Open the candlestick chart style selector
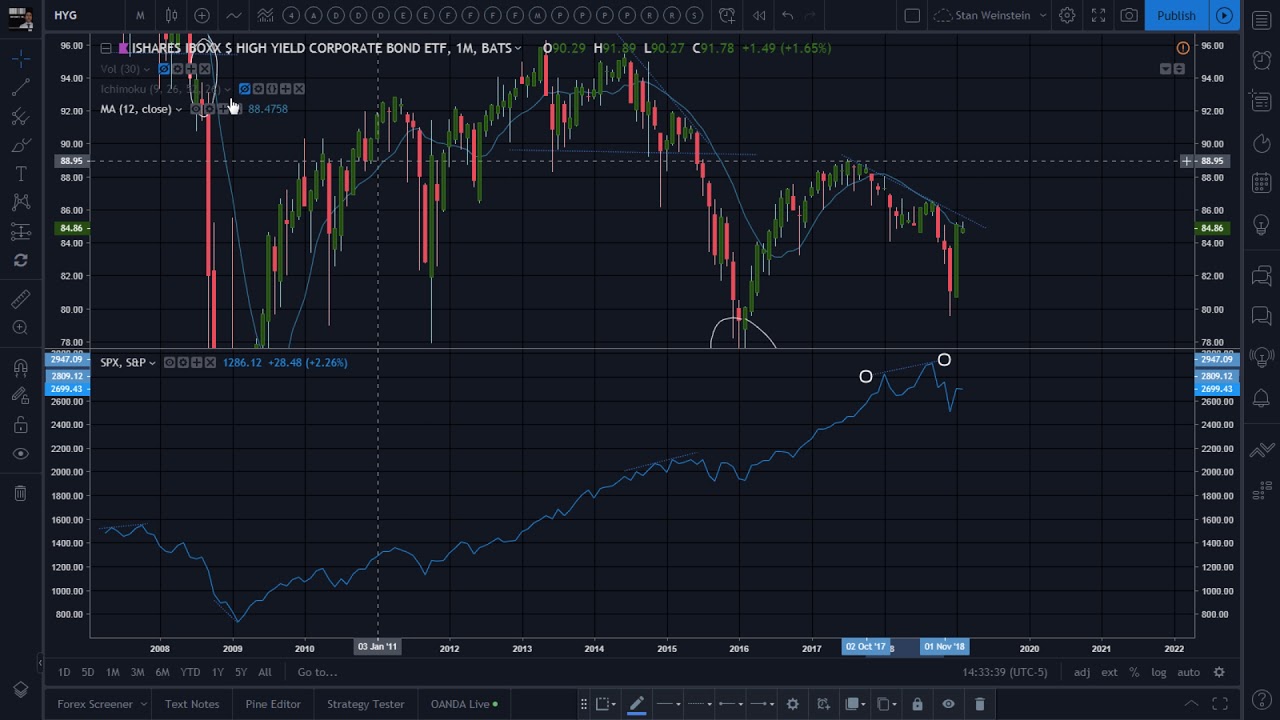 click(172, 15)
